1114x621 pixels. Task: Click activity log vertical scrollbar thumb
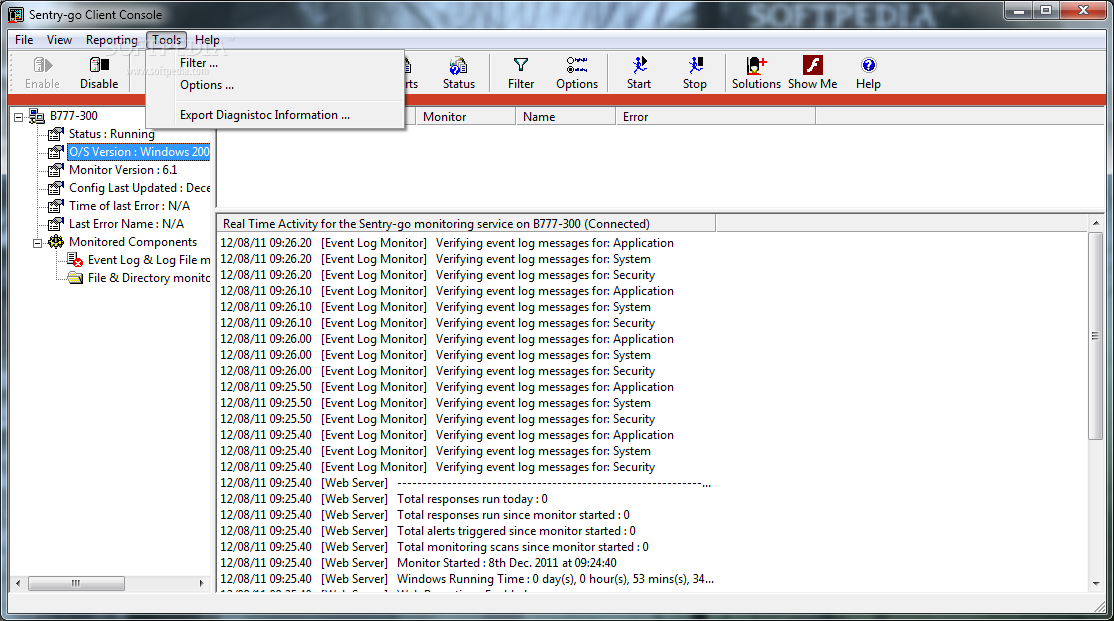point(1095,336)
